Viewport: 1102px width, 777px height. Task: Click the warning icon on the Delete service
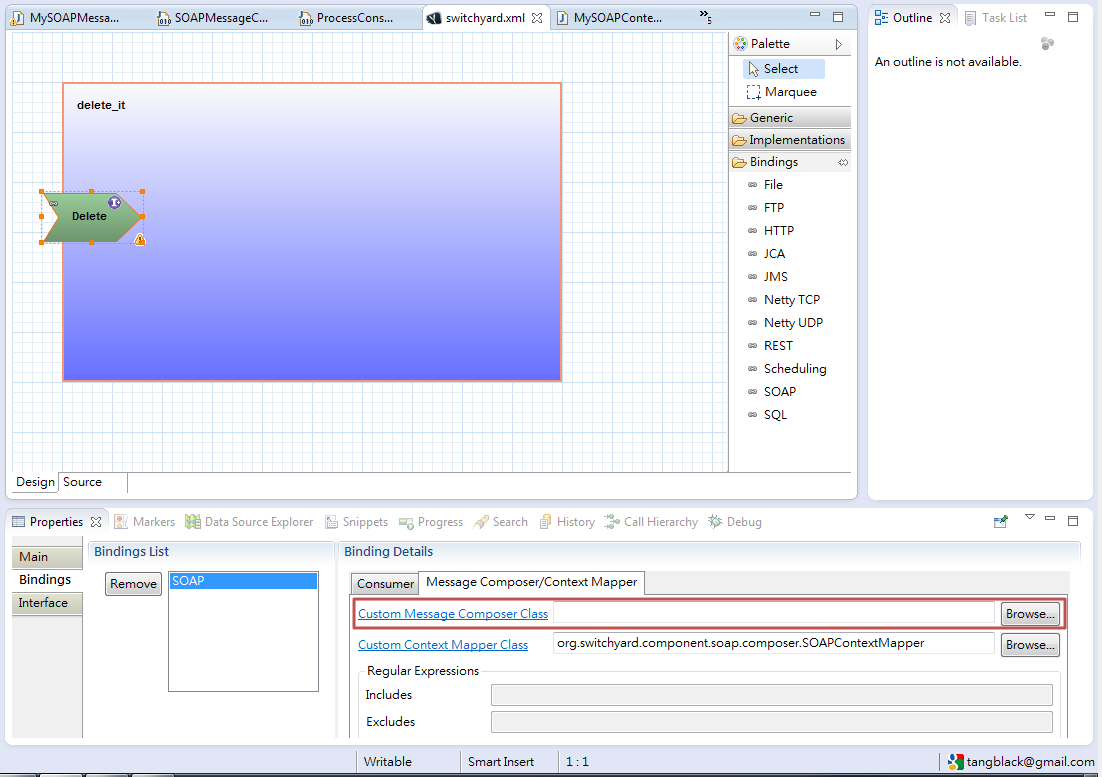[140, 240]
